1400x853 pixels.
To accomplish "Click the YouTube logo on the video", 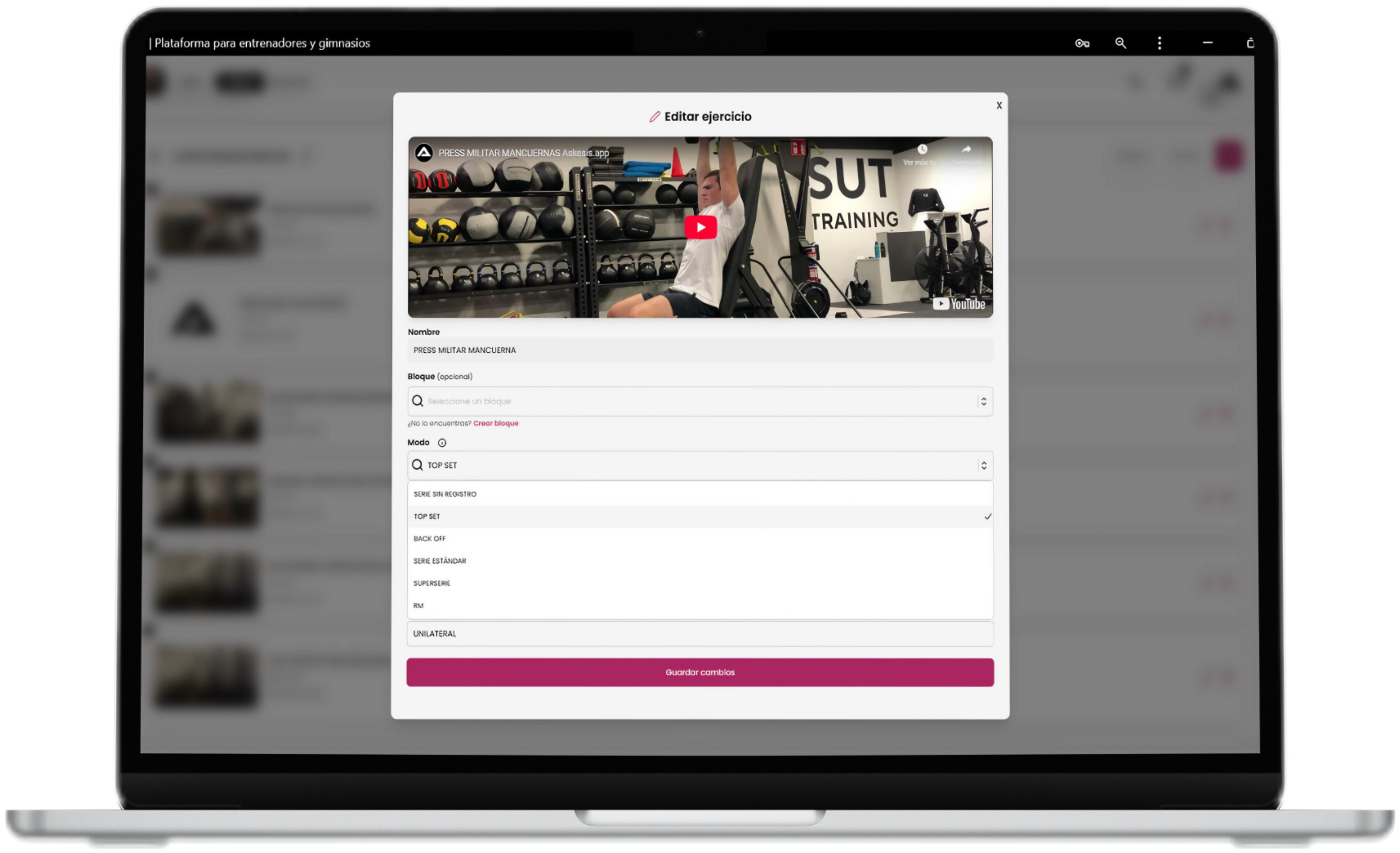I will [x=959, y=304].
